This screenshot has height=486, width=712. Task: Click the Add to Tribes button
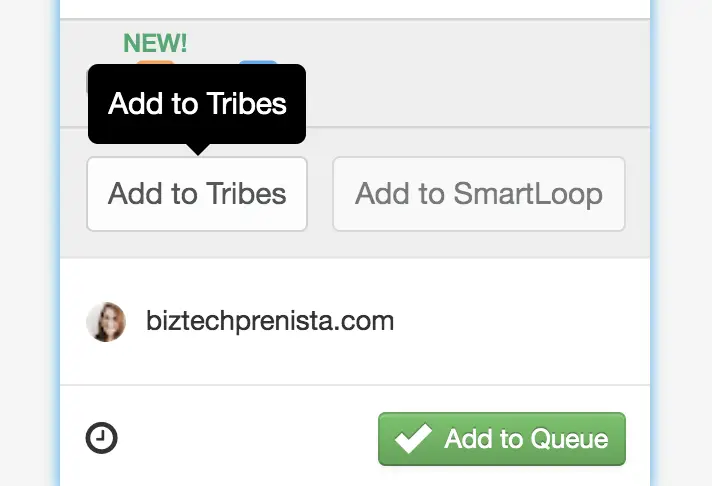197,194
